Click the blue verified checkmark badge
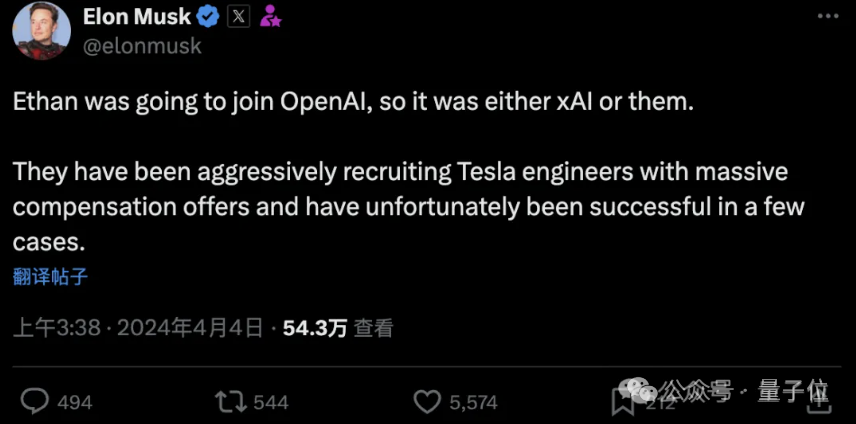The image size is (856, 424). pyautogui.click(x=208, y=17)
